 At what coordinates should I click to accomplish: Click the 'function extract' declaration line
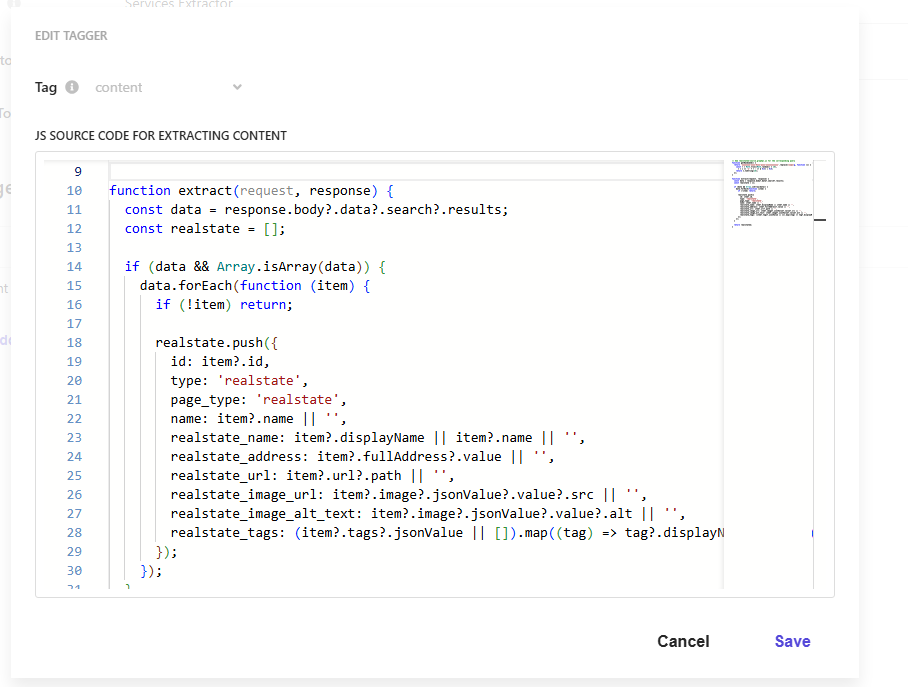coord(251,191)
